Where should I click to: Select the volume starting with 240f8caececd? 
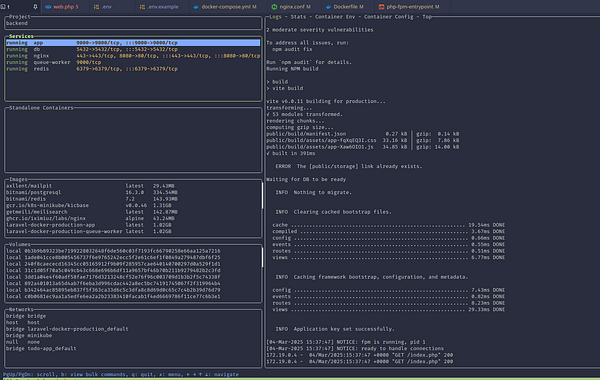coord(133,264)
